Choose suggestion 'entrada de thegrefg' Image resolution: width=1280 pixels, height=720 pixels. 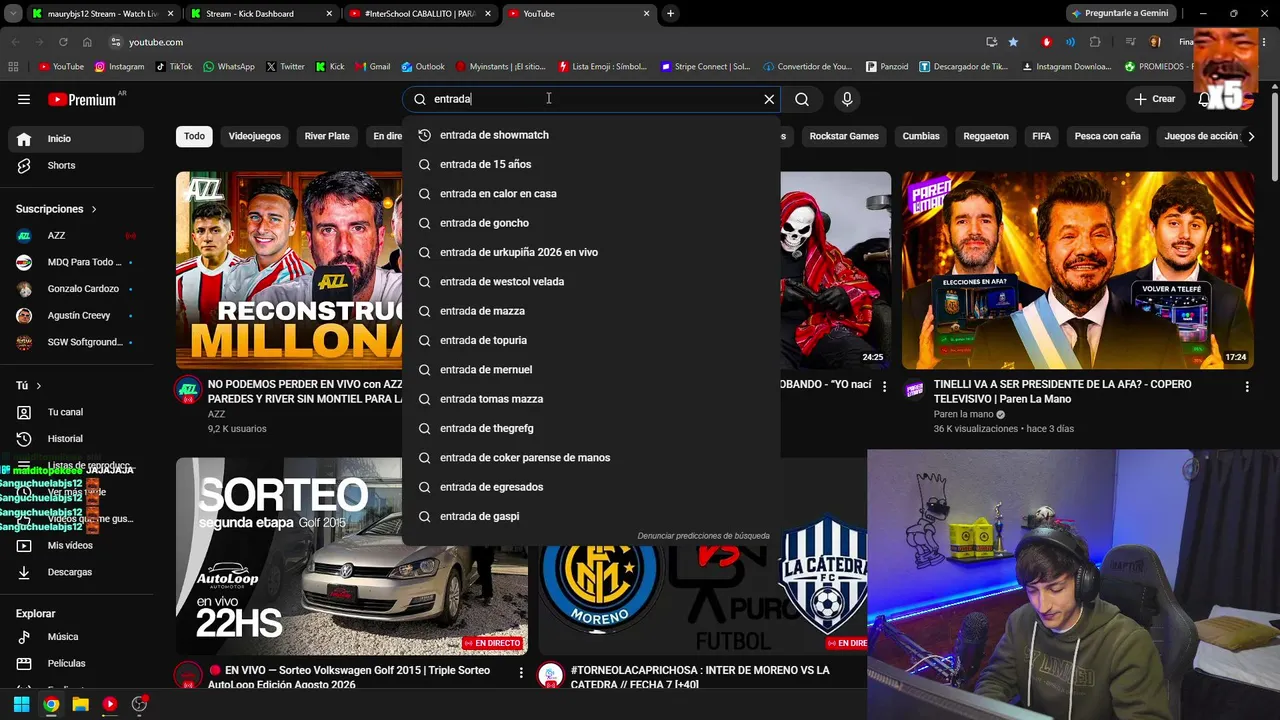pos(591,428)
